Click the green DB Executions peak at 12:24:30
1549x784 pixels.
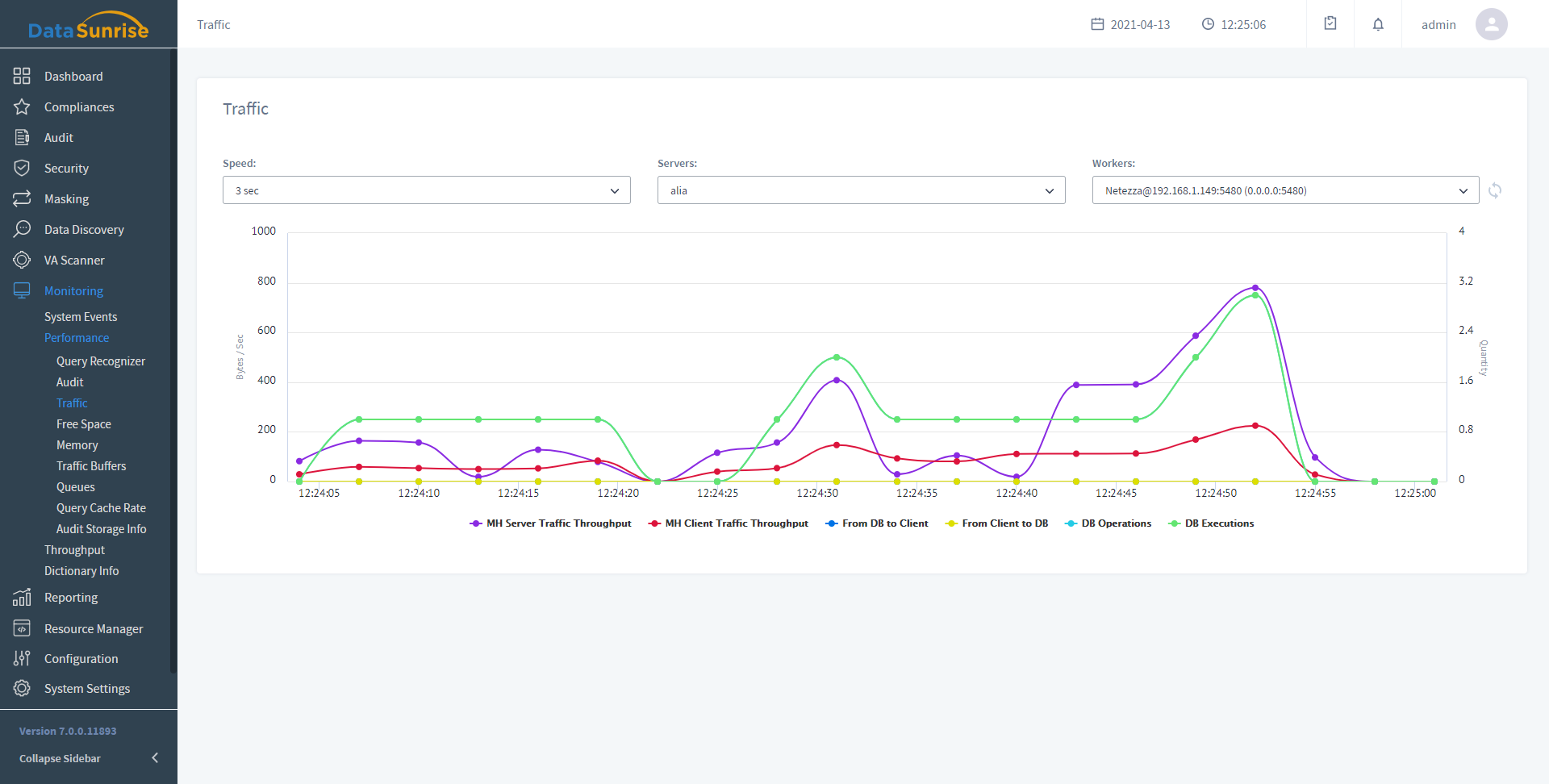[837, 357]
